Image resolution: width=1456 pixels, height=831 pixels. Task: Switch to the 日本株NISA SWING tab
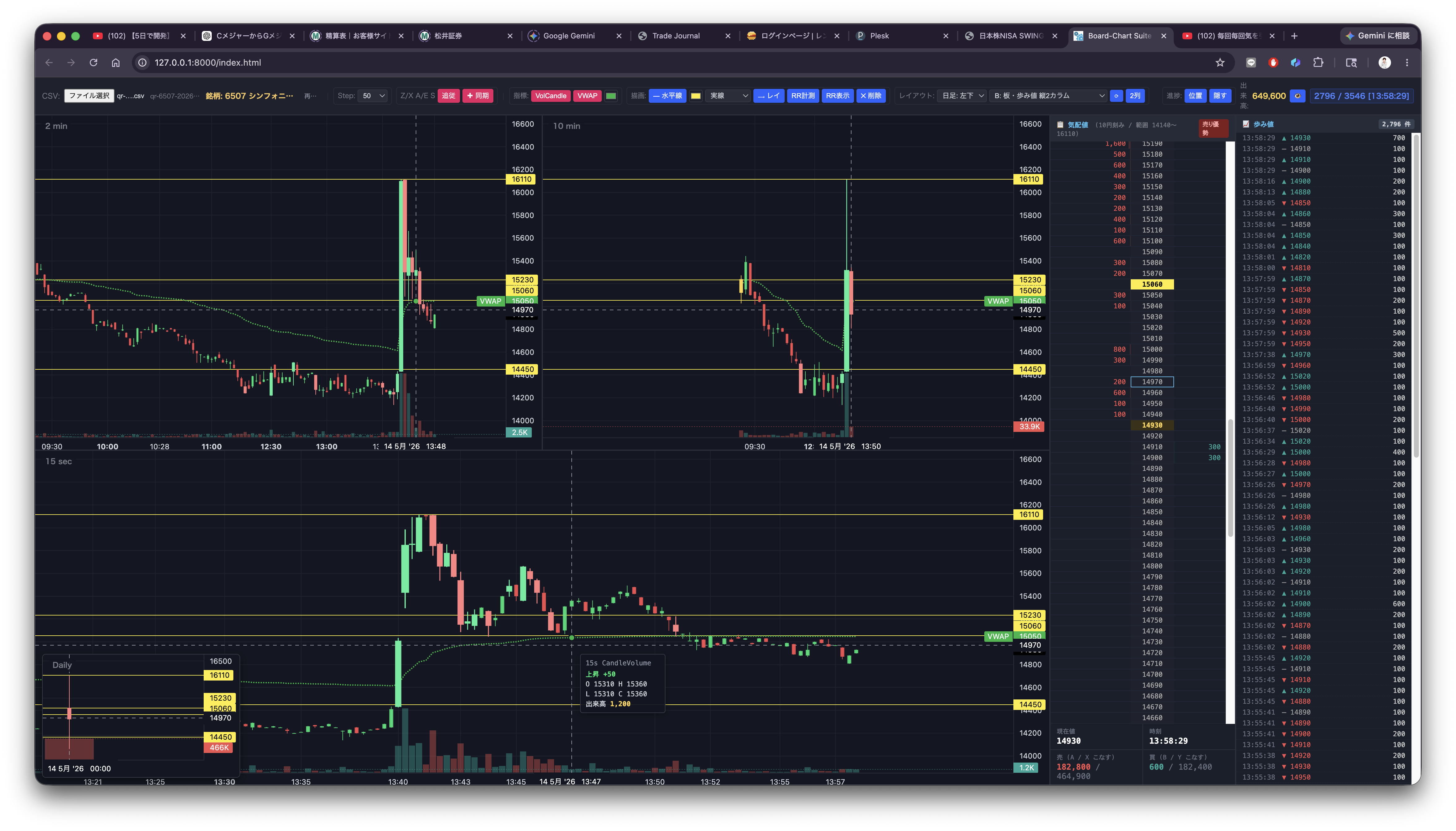(x=1011, y=35)
